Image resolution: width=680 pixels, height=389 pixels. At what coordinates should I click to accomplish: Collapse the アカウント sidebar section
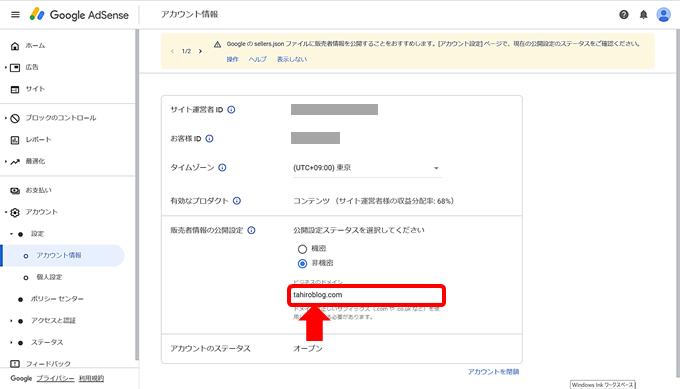coord(6,212)
